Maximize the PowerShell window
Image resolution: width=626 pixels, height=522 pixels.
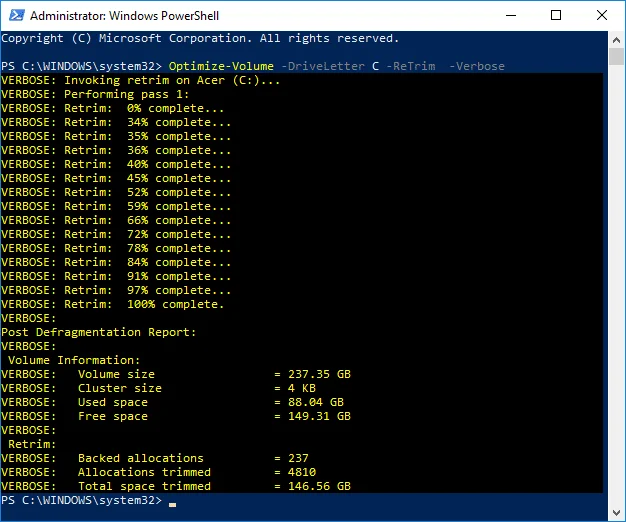pyautogui.click(x=556, y=16)
